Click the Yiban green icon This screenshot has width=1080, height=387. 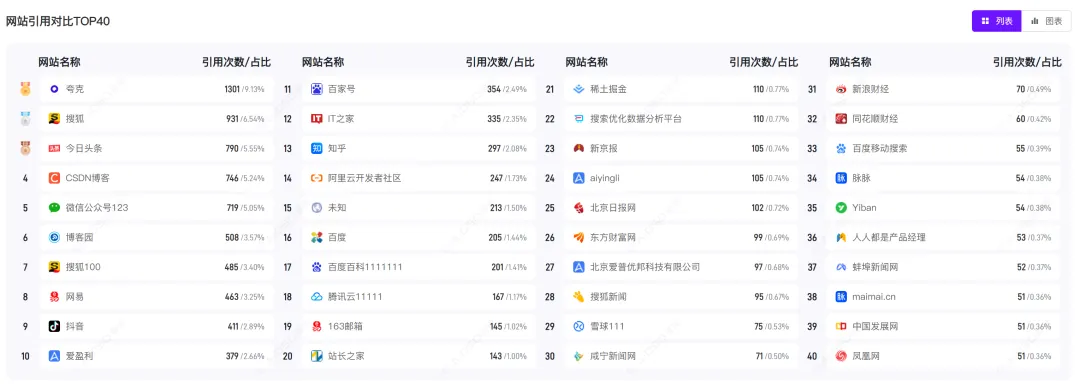click(841, 207)
